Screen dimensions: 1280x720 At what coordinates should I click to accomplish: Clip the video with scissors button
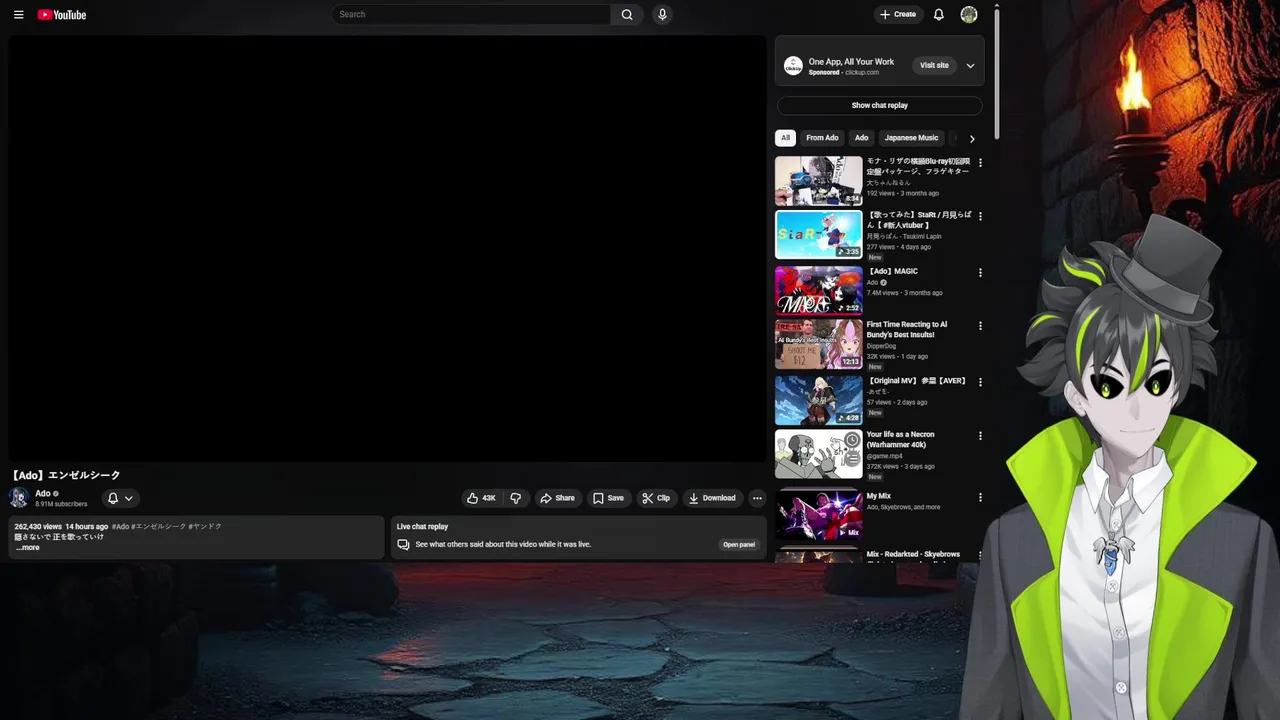coord(656,498)
